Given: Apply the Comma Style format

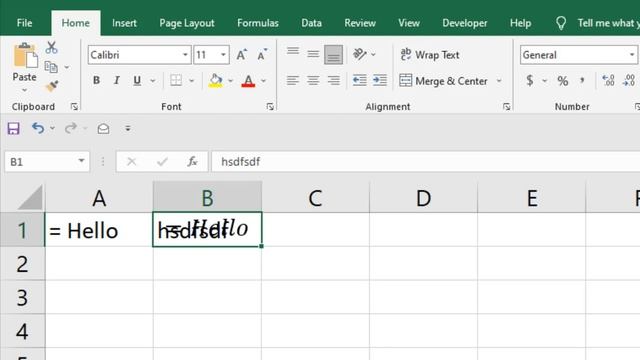Looking at the screenshot, I should [x=582, y=80].
